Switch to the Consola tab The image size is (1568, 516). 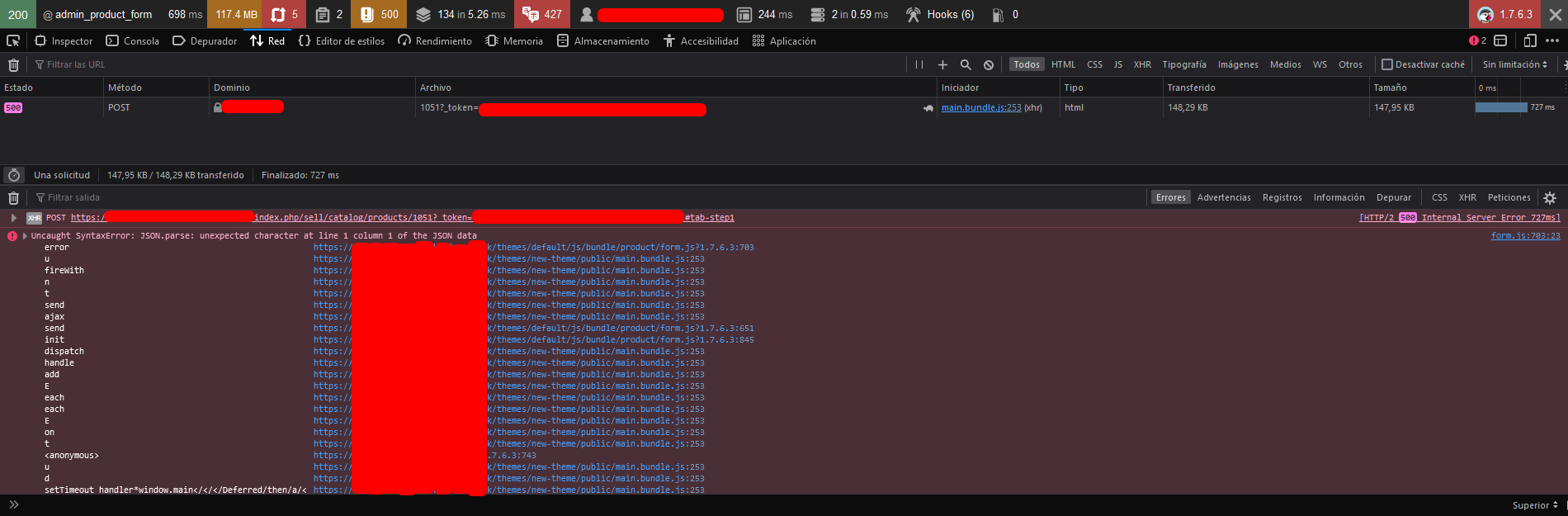point(132,40)
